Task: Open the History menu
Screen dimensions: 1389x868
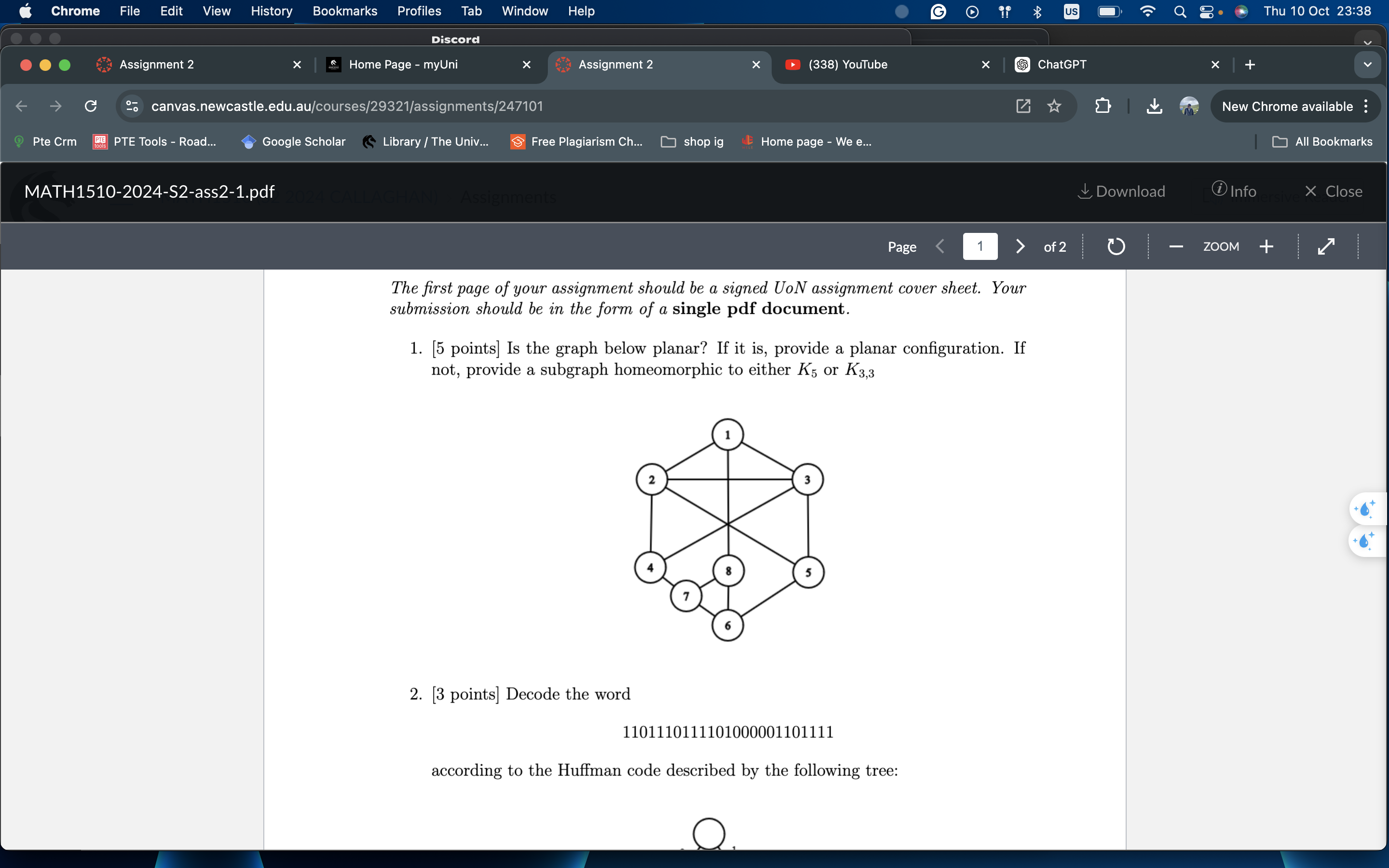Action: (x=272, y=11)
